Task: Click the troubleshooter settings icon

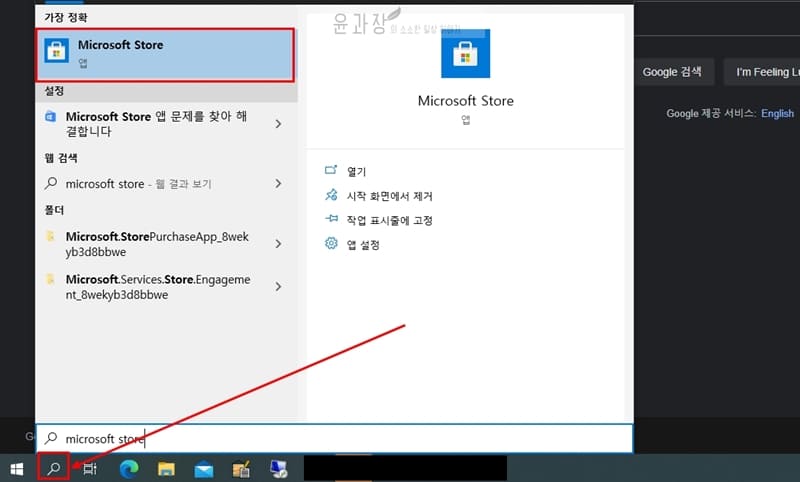Action: tap(51, 116)
